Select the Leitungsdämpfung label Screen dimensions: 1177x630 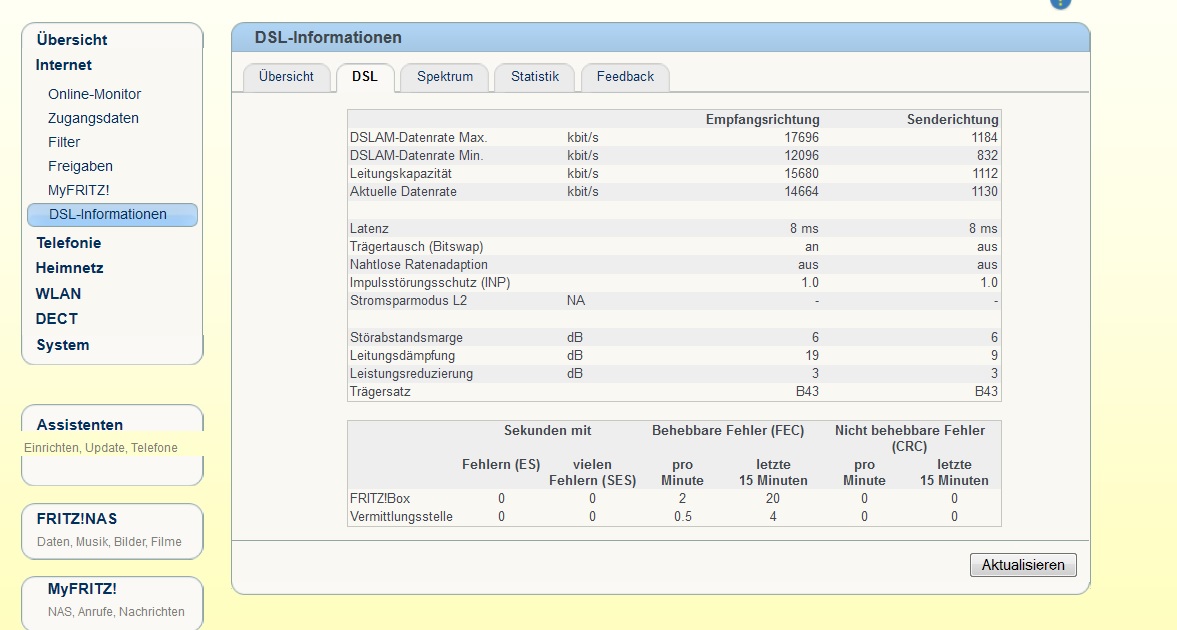pyautogui.click(x=402, y=355)
